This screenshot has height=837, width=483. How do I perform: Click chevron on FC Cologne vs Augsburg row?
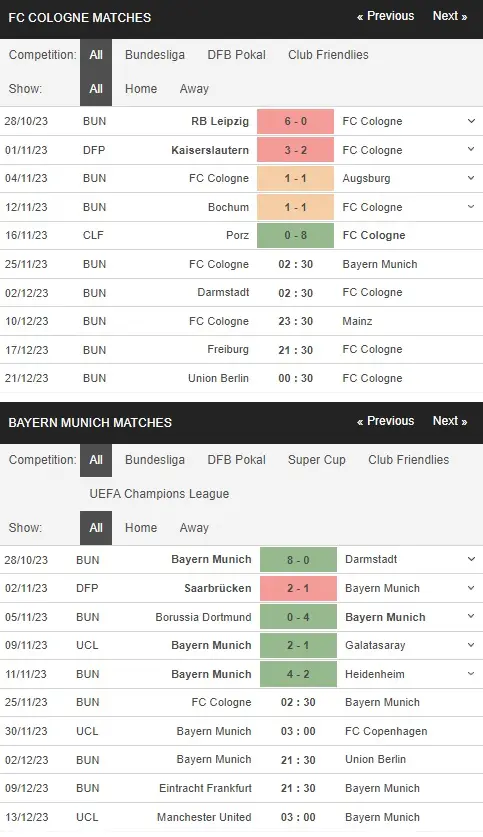[471, 178]
